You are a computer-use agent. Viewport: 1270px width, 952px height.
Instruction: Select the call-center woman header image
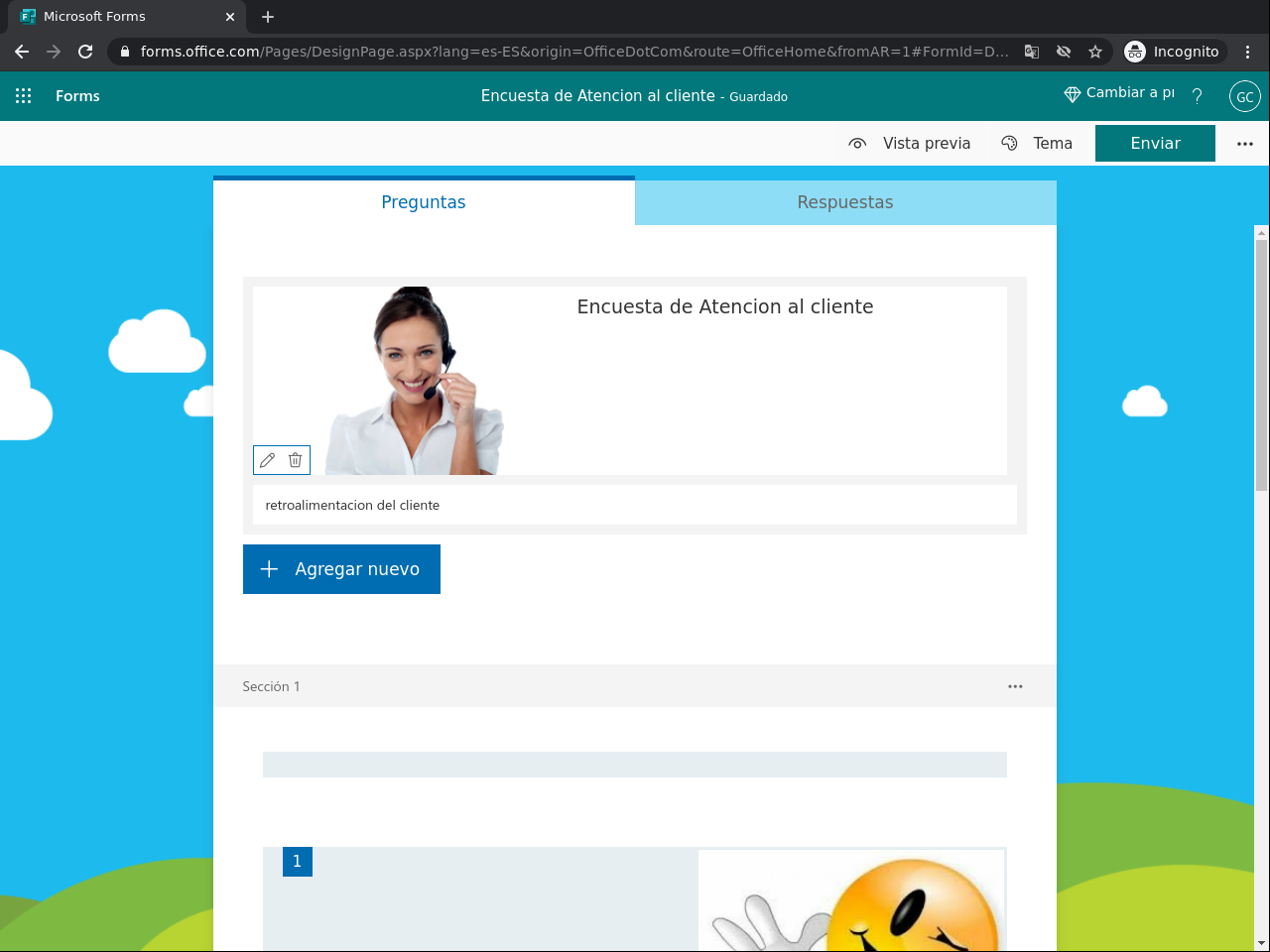click(x=415, y=381)
